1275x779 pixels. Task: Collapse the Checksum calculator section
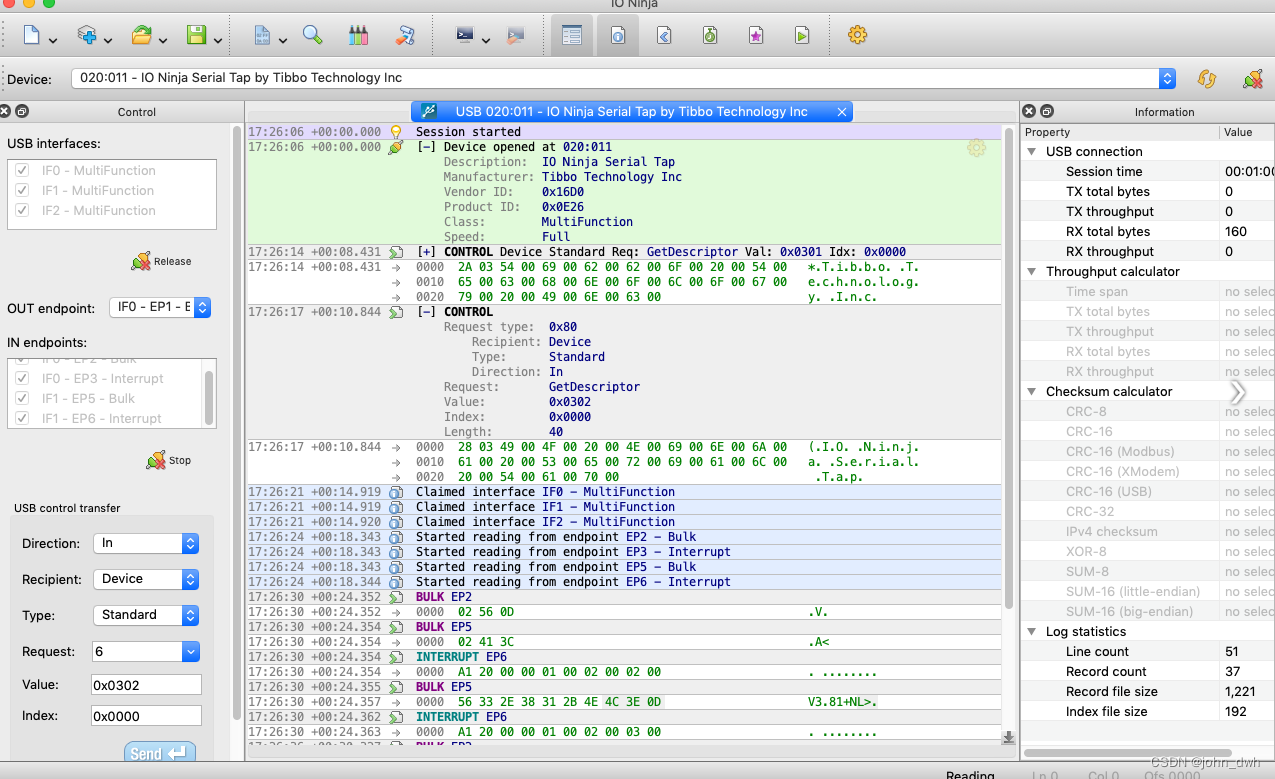[x=1032, y=391]
